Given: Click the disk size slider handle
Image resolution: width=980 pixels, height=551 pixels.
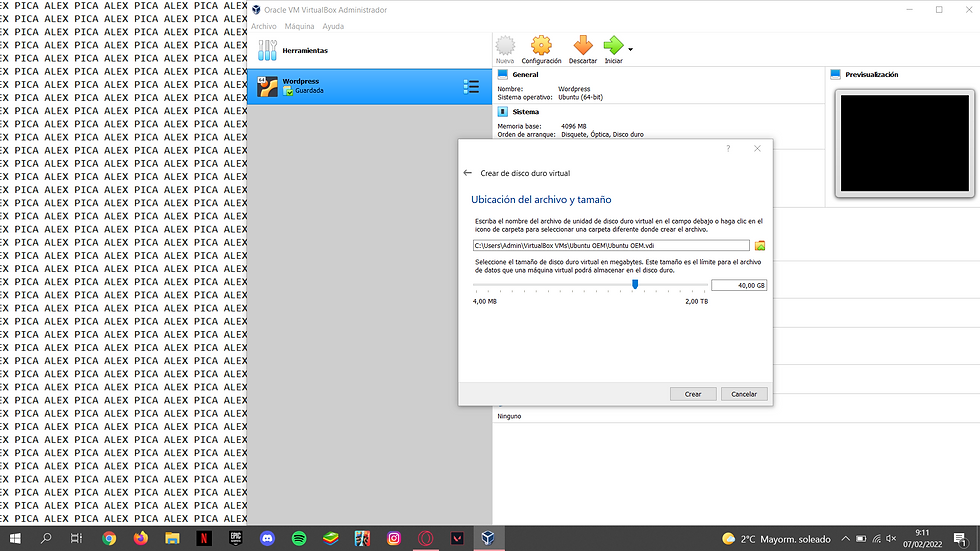Looking at the screenshot, I should (635, 284).
